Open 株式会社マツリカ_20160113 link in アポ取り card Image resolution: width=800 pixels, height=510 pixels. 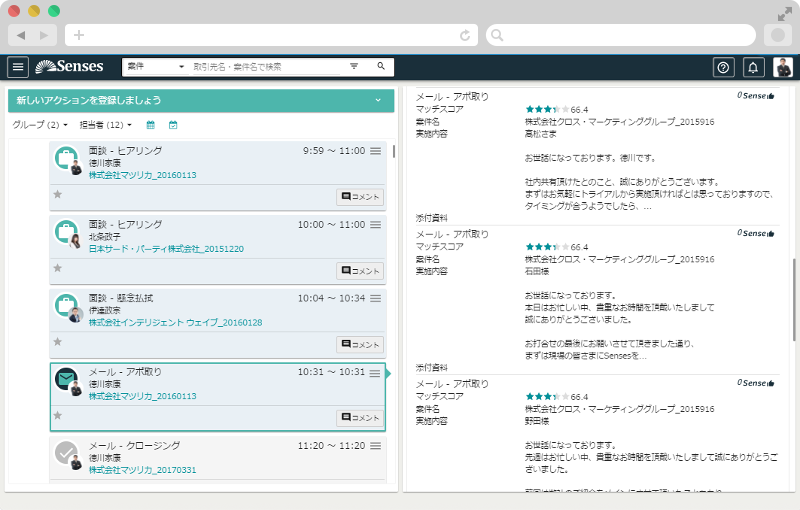[142, 396]
